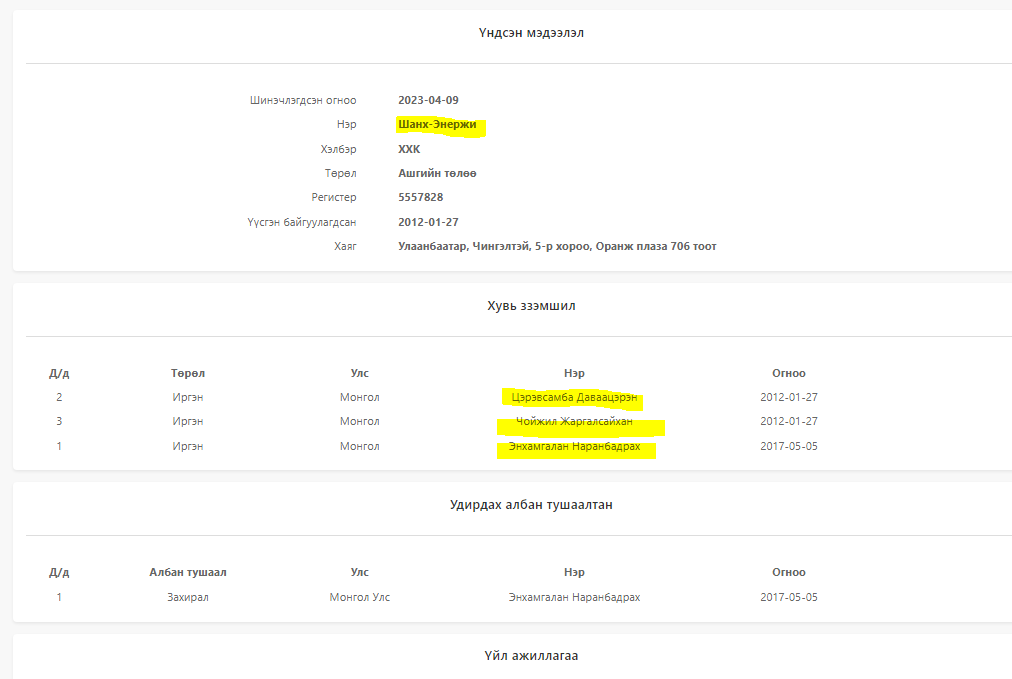Click the Төрөл column header in shareholders table
The width and height of the screenshot is (1012, 679).
(187, 373)
